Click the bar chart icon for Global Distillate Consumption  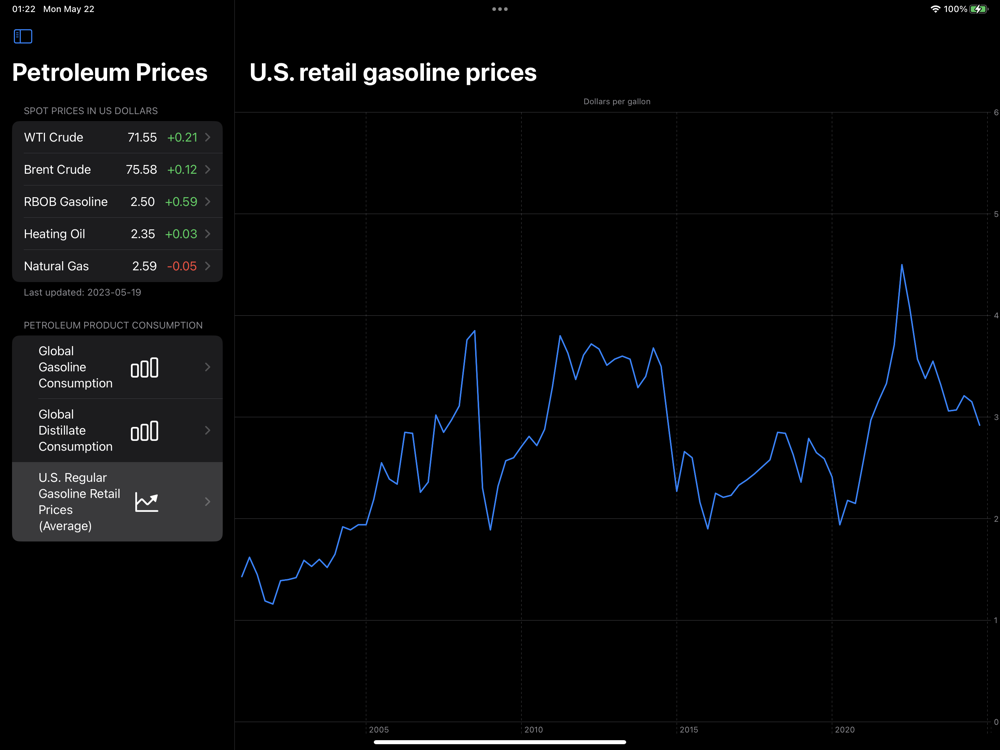click(x=144, y=431)
